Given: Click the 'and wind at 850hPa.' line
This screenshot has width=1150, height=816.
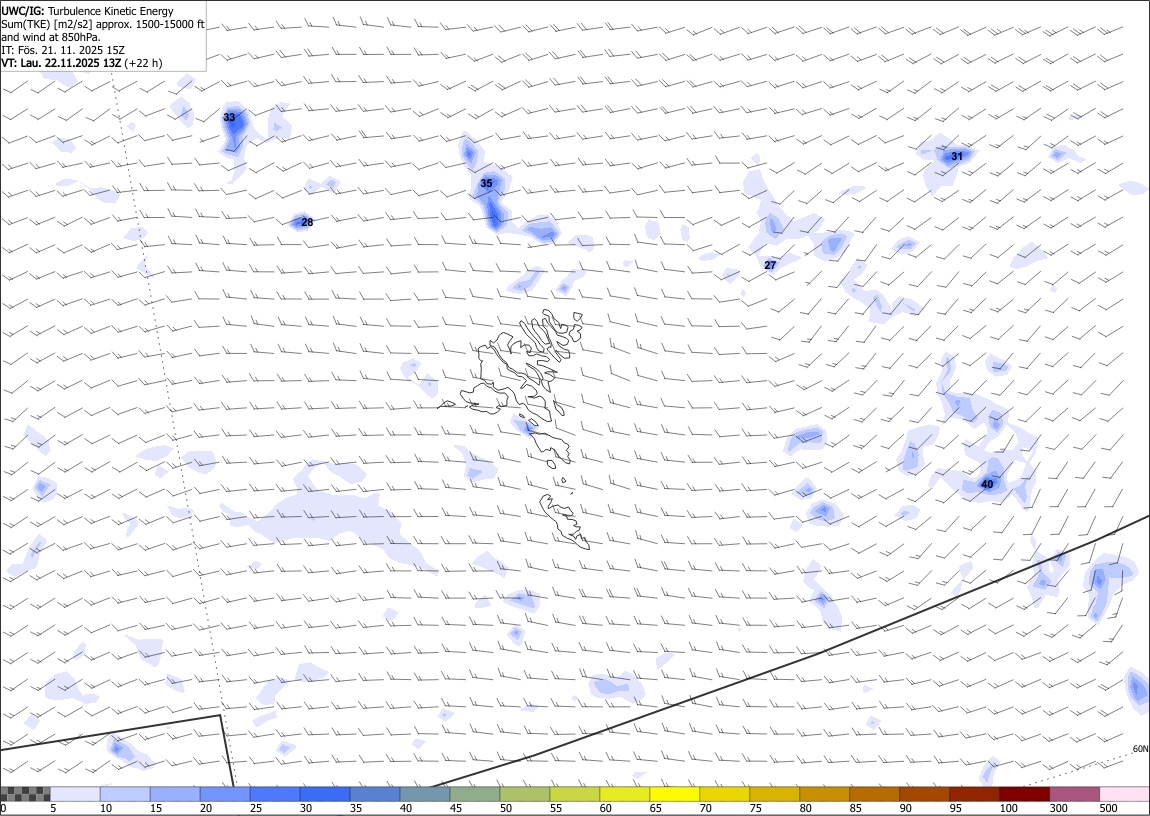Looking at the screenshot, I should [51, 37].
